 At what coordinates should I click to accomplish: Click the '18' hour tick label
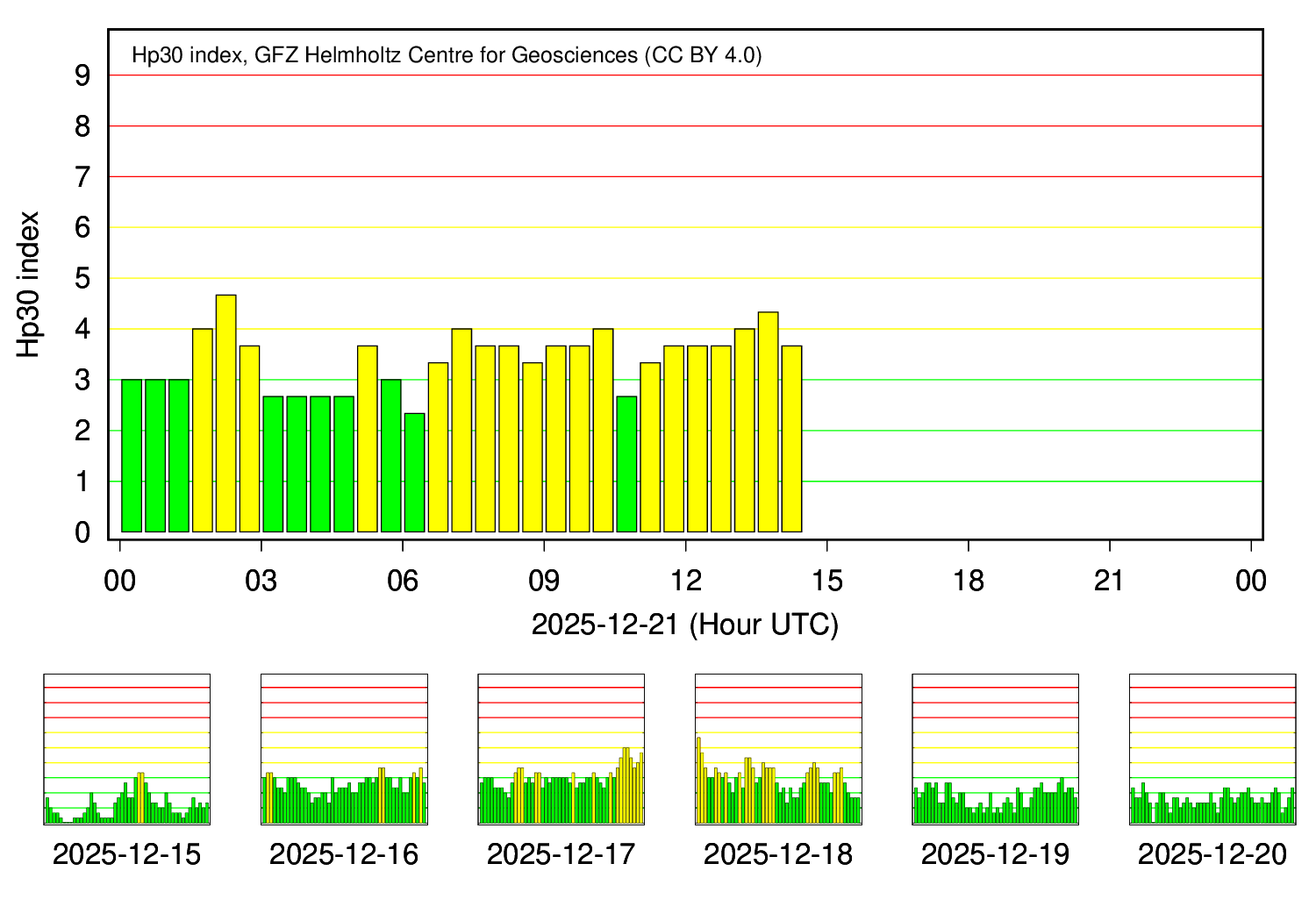(968, 581)
